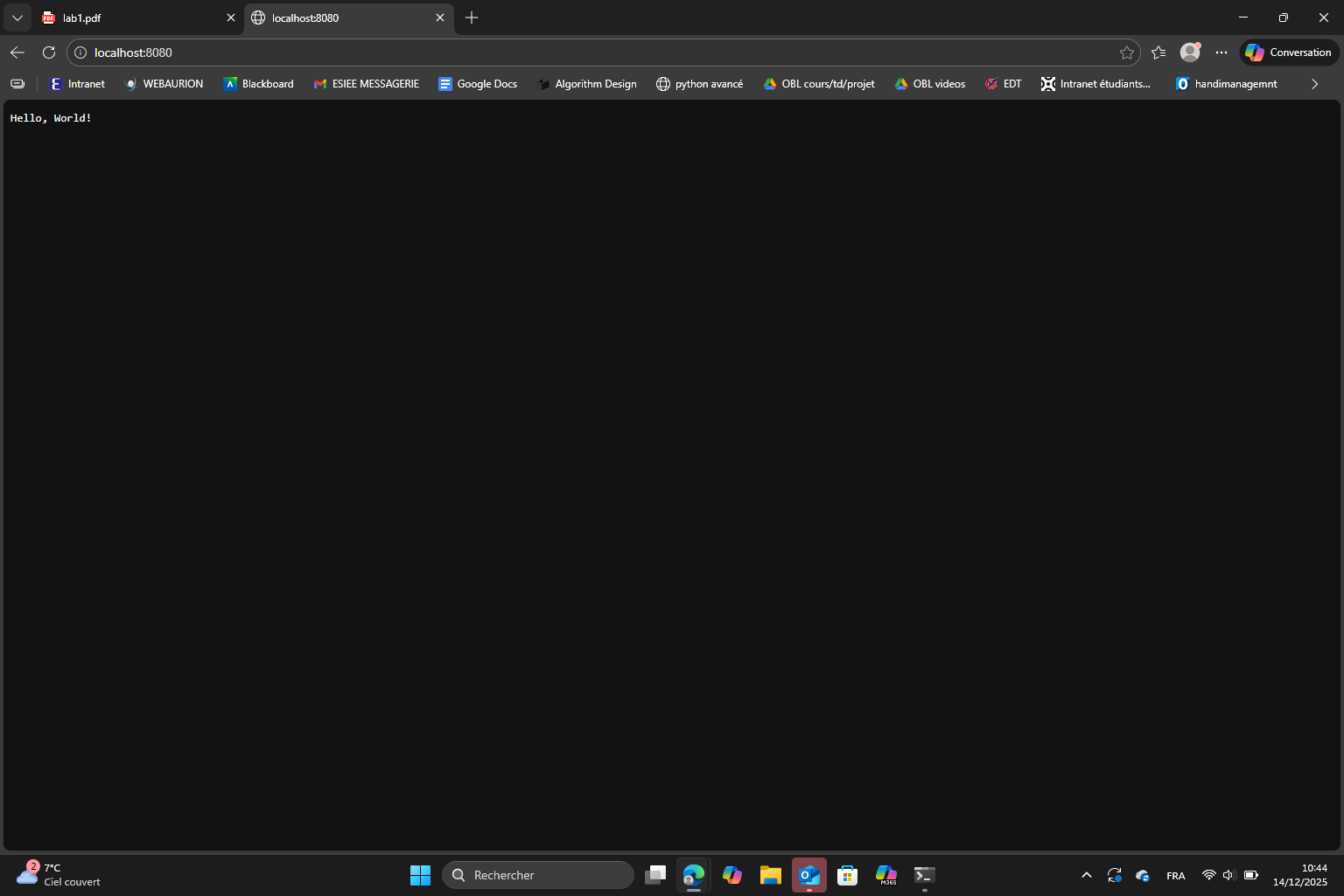The width and height of the screenshot is (1344, 896).
Task: Open the favorites hub icon
Action: 1158,52
